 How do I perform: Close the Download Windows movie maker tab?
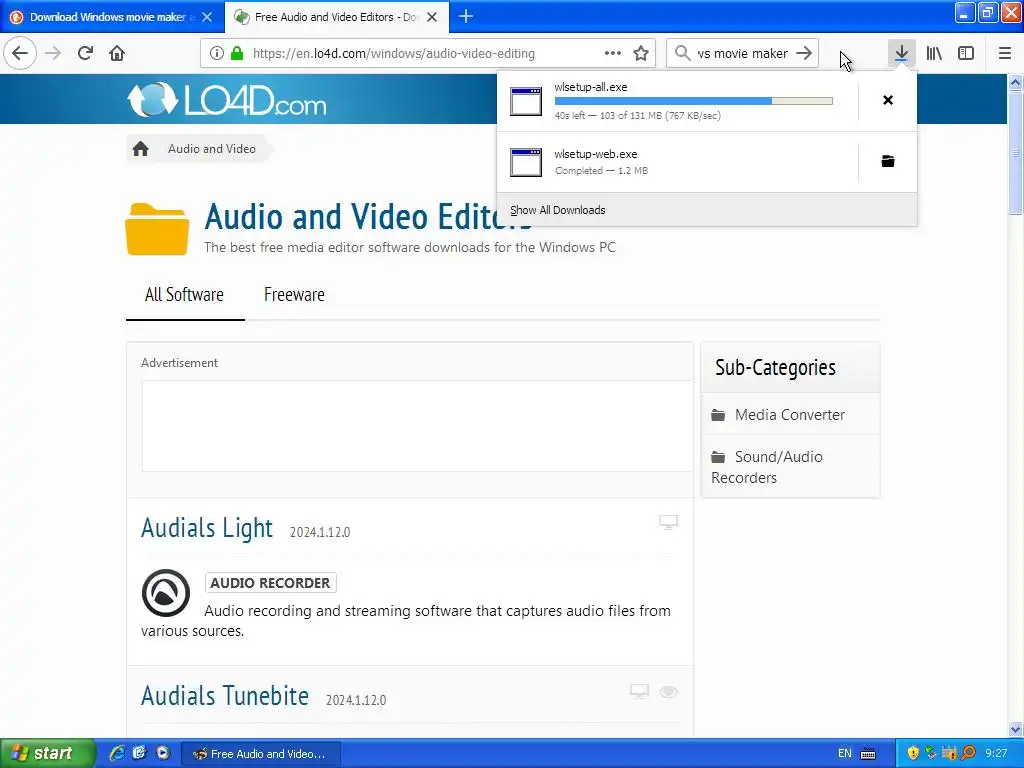(207, 17)
